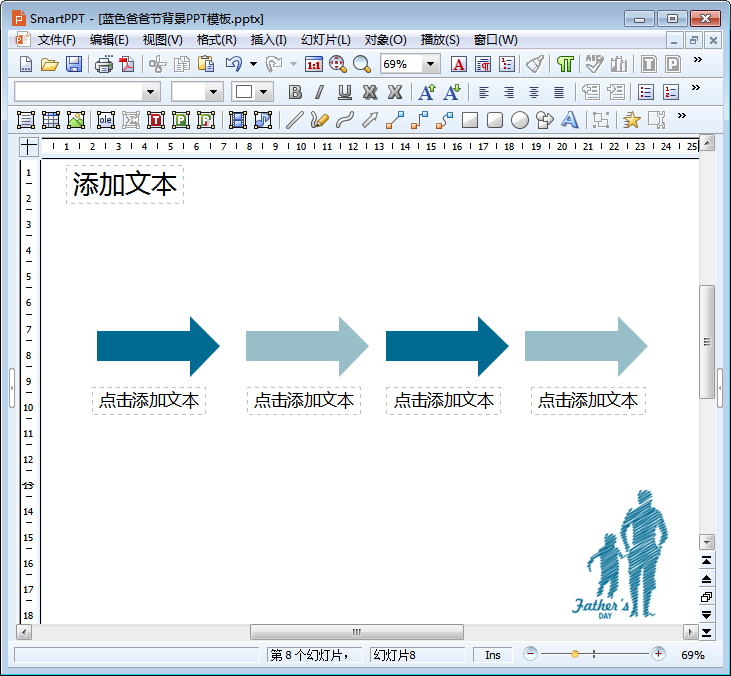
Task: Toggle left paragraph alignment
Action: point(484,92)
